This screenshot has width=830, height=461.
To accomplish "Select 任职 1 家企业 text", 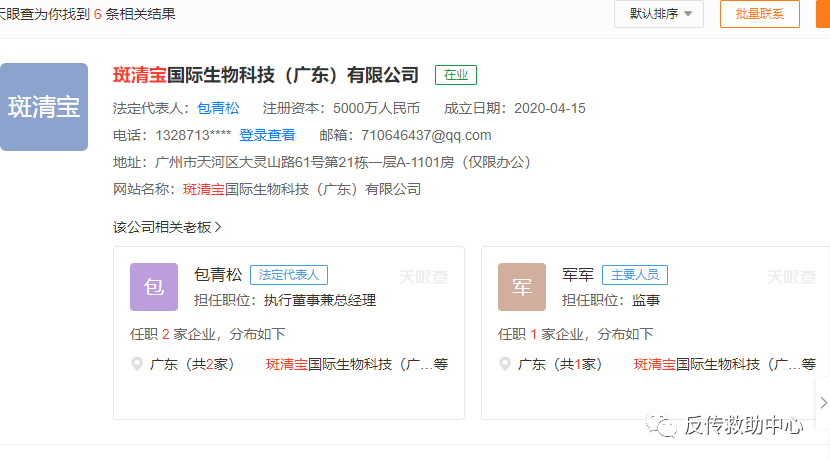I will (541, 334).
